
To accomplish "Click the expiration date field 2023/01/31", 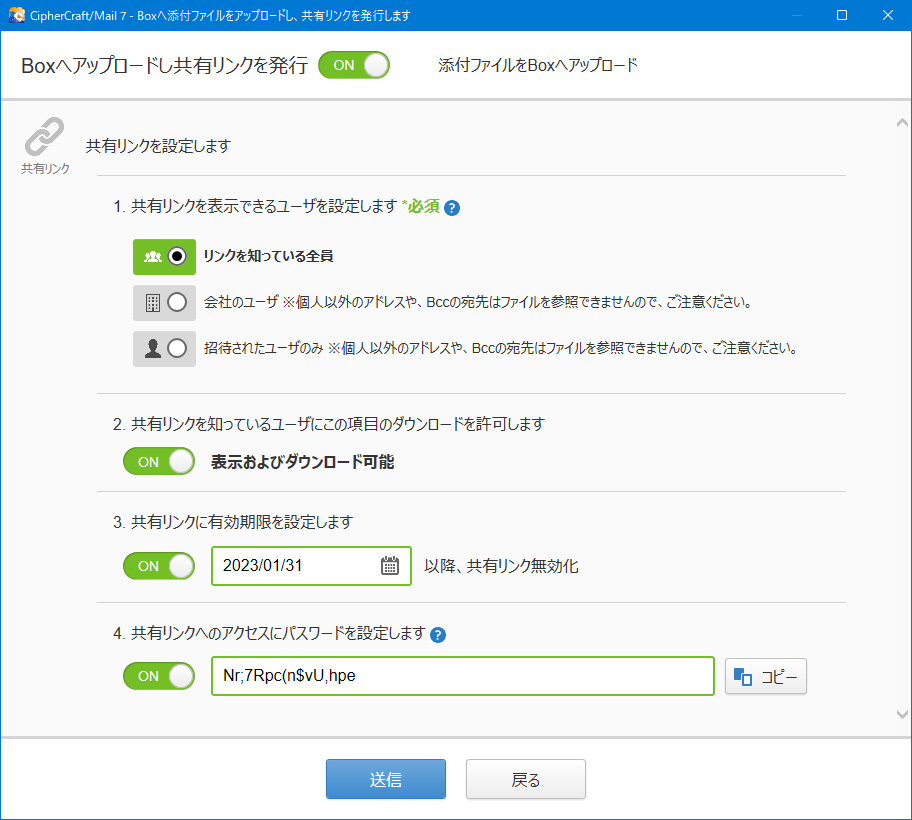I will click(311, 566).
